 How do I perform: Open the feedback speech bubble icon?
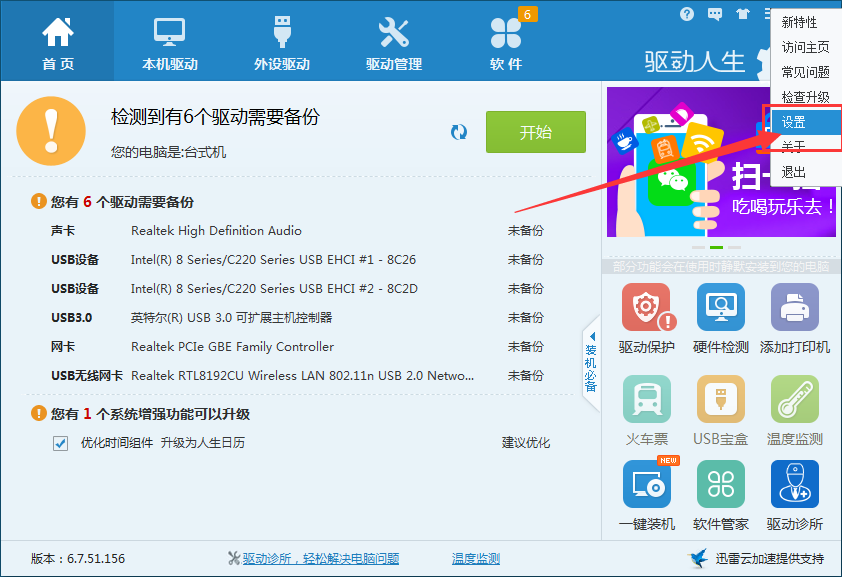[x=715, y=14]
